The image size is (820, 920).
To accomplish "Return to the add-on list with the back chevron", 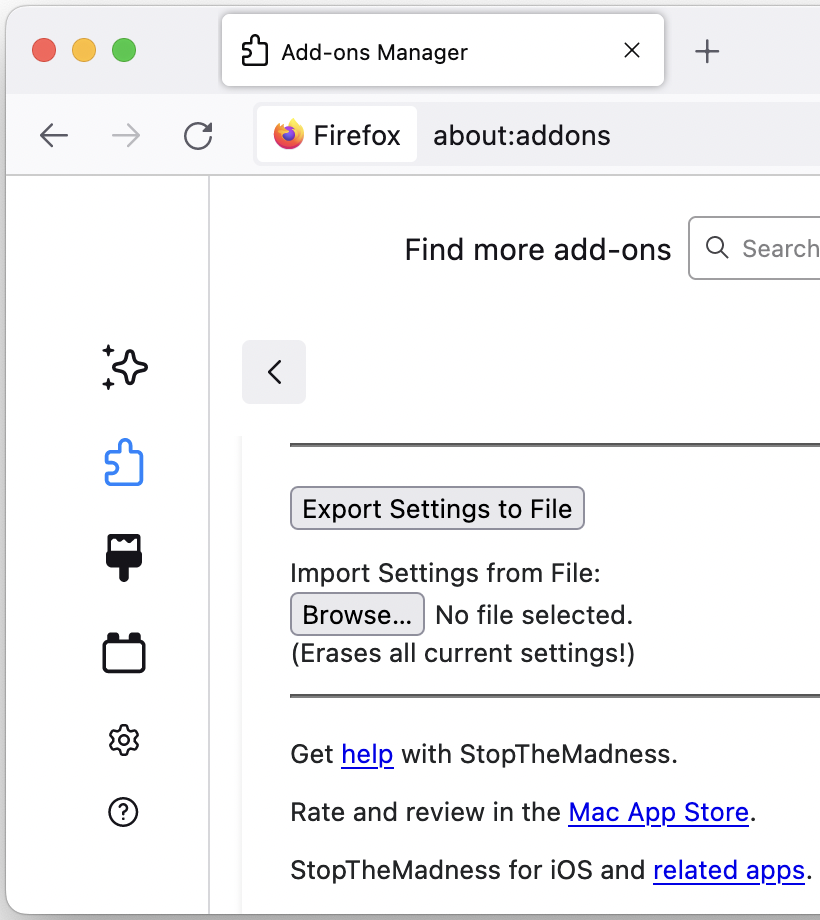I will [x=274, y=372].
